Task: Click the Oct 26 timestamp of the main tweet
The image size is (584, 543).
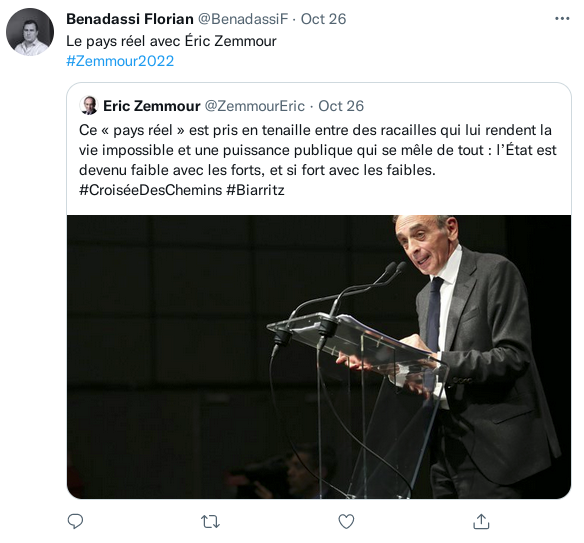Action: pyautogui.click(x=323, y=19)
